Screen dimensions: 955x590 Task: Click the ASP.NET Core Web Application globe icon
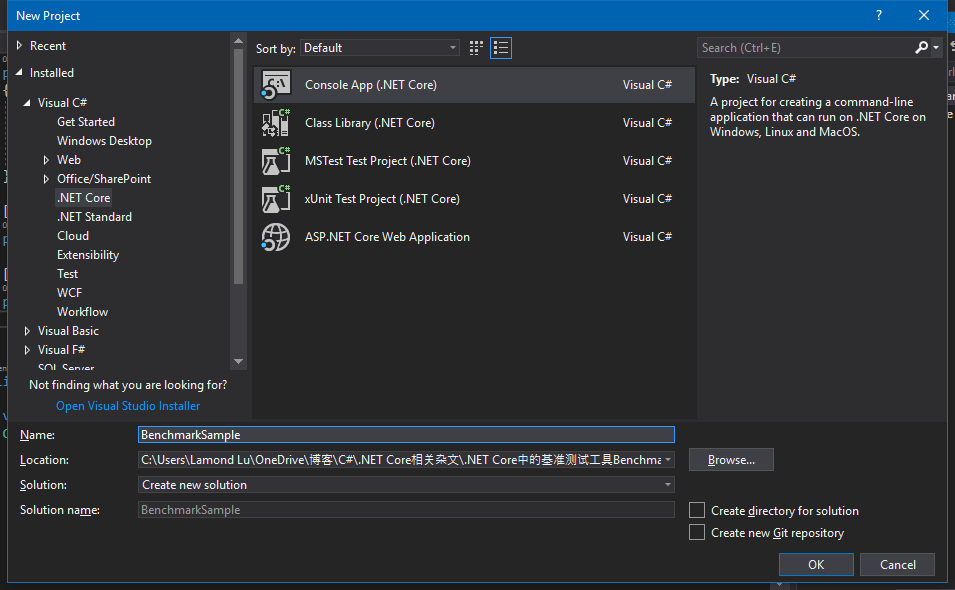pyautogui.click(x=276, y=237)
